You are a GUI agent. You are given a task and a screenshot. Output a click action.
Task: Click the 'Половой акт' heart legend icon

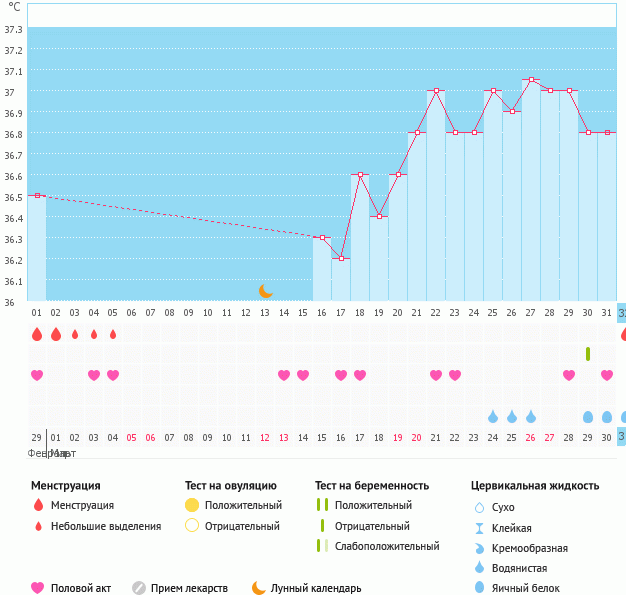tap(38, 588)
